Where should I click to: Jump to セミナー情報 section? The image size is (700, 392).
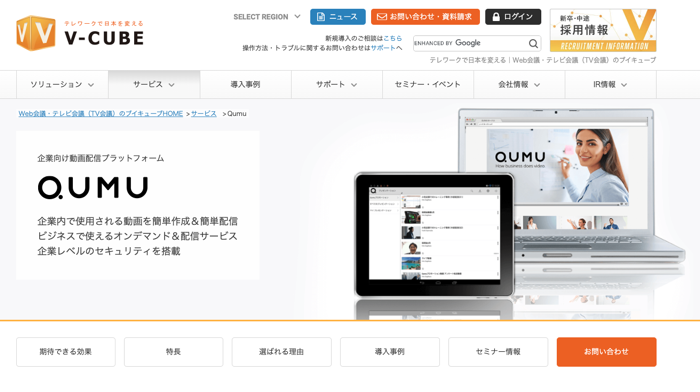click(498, 352)
